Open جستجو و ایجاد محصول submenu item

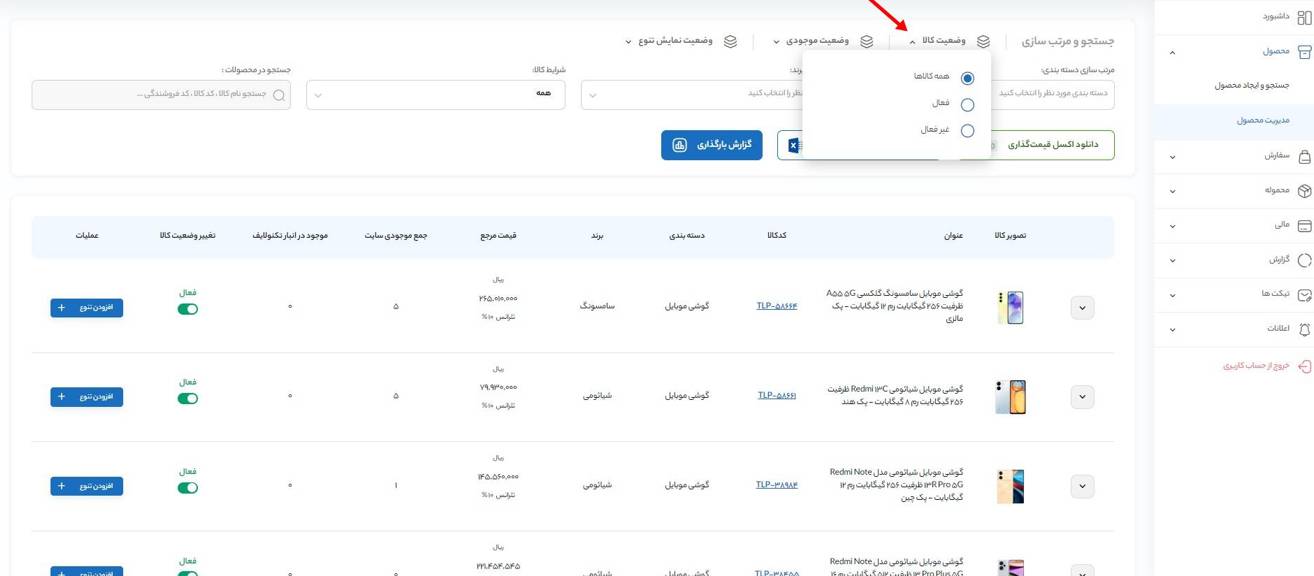click(1252, 86)
